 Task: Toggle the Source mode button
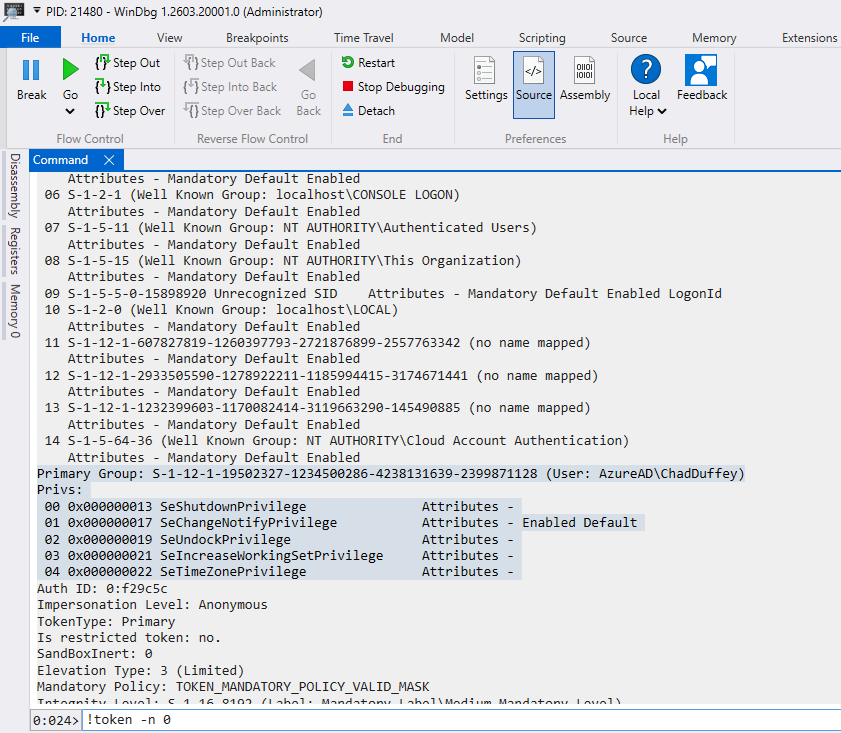[x=534, y=85]
